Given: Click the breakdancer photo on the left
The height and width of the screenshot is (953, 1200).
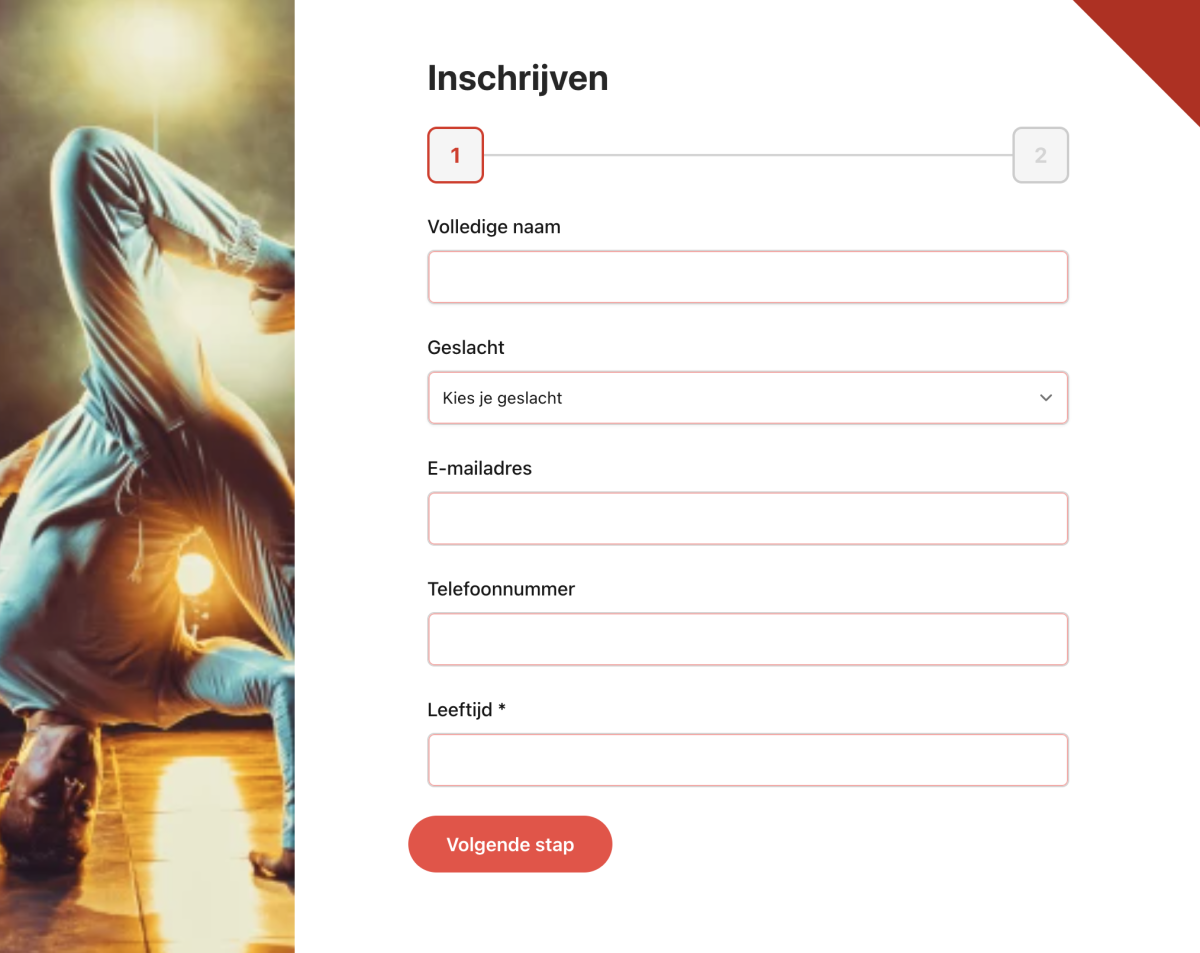Looking at the screenshot, I should click(147, 476).
